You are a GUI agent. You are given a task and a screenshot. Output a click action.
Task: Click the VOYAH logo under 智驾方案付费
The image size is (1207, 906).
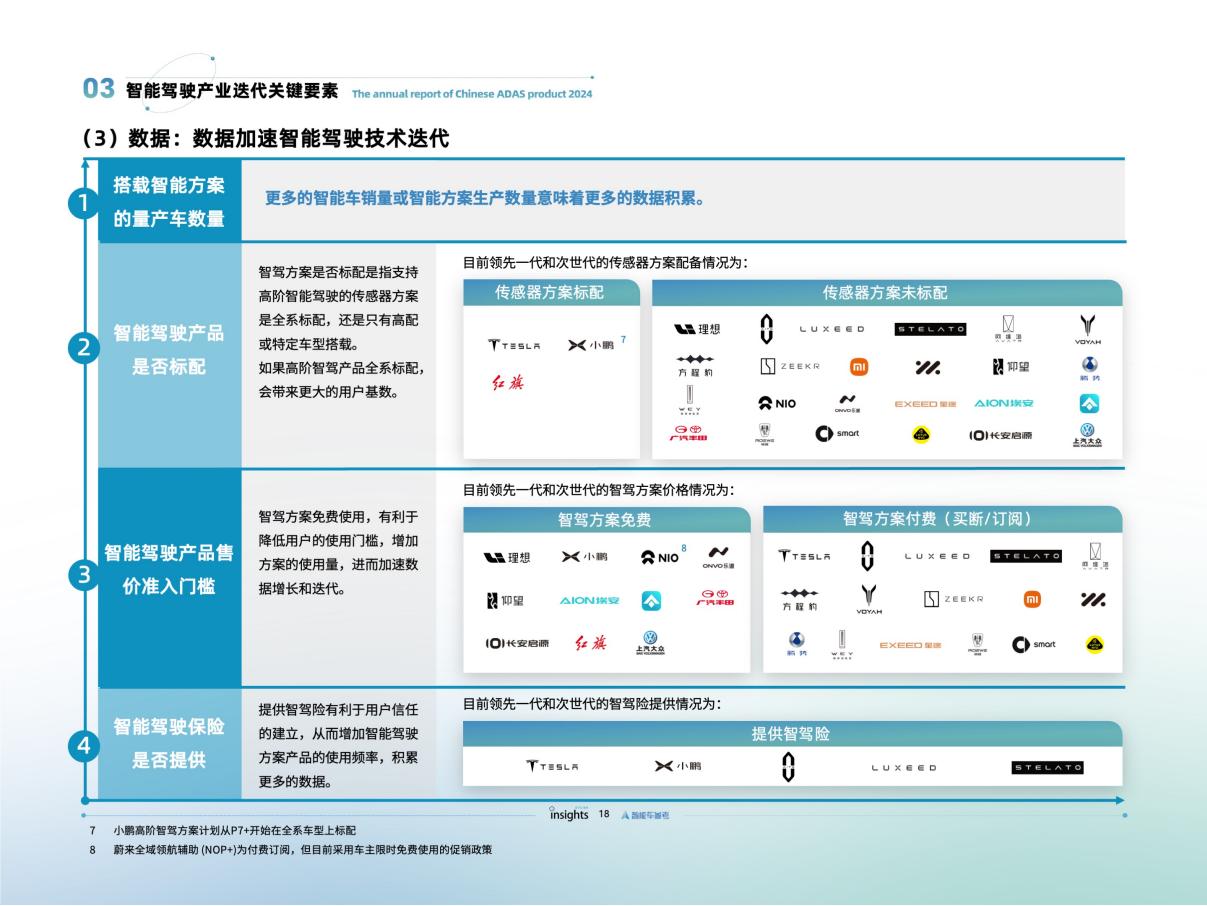(869, 599)
